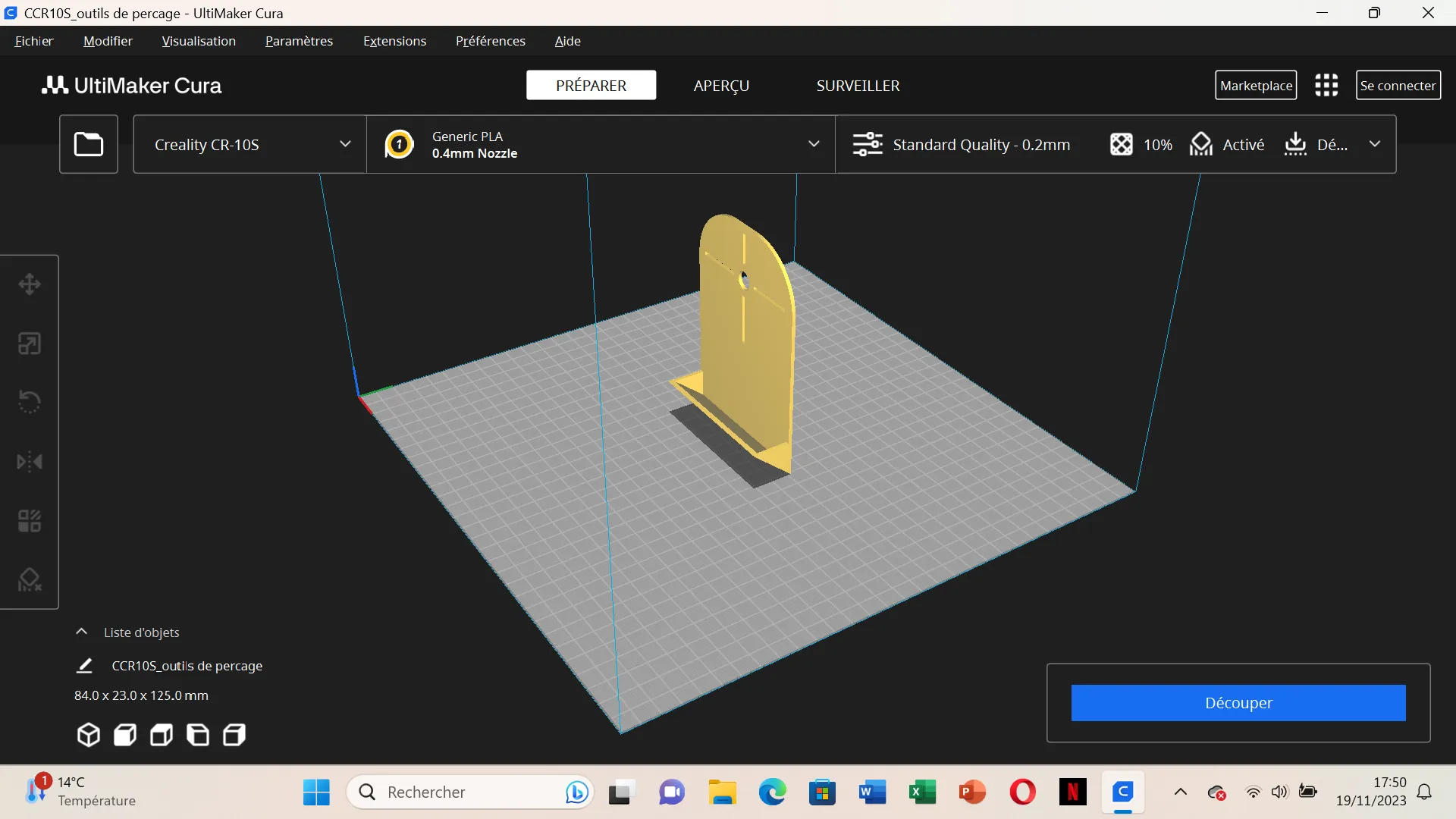Expand the Creality CR-10S printer dropdown

pyautogui.click(x=249, y=144)
